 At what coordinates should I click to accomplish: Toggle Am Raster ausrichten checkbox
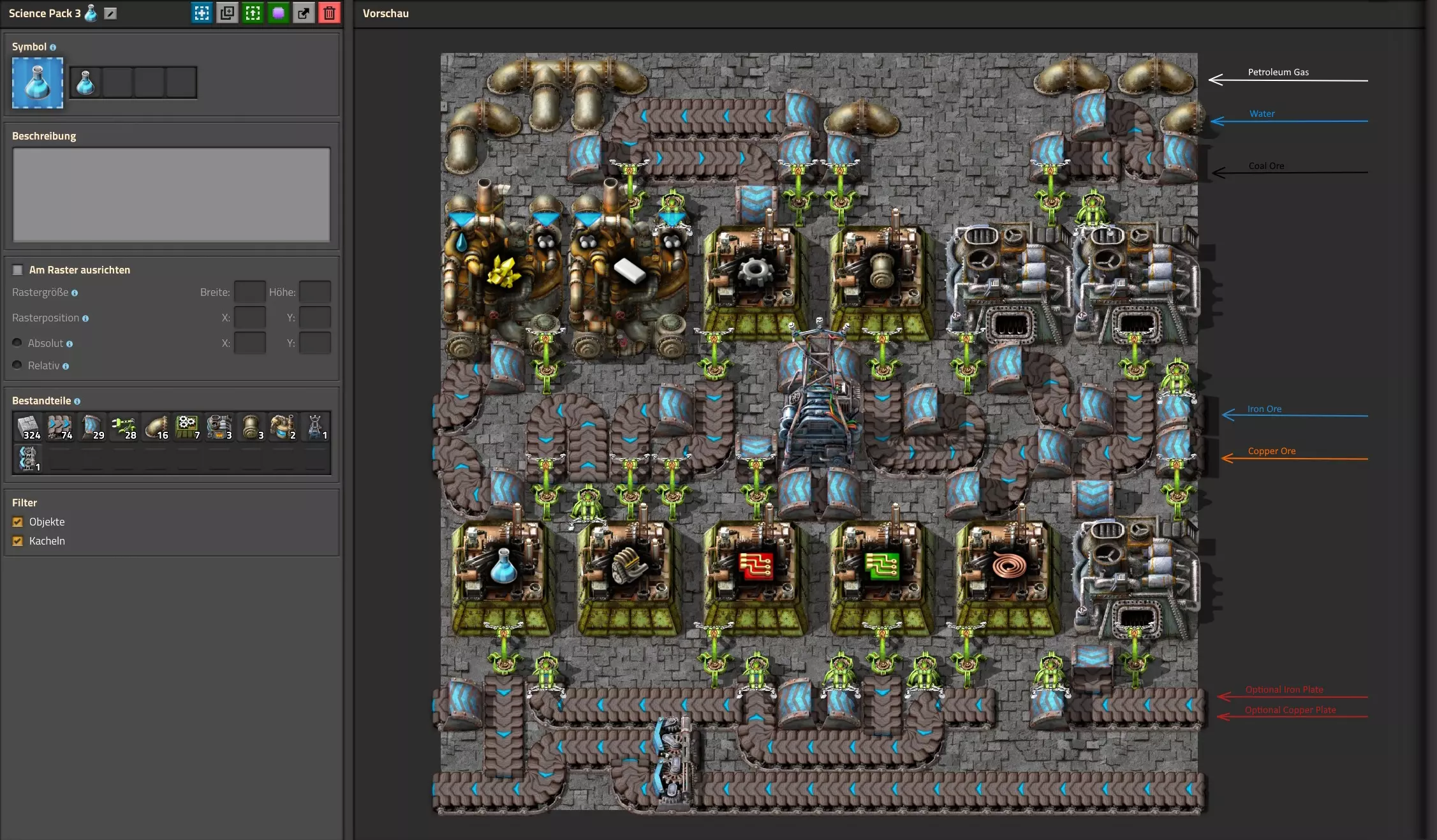(18, 270)
